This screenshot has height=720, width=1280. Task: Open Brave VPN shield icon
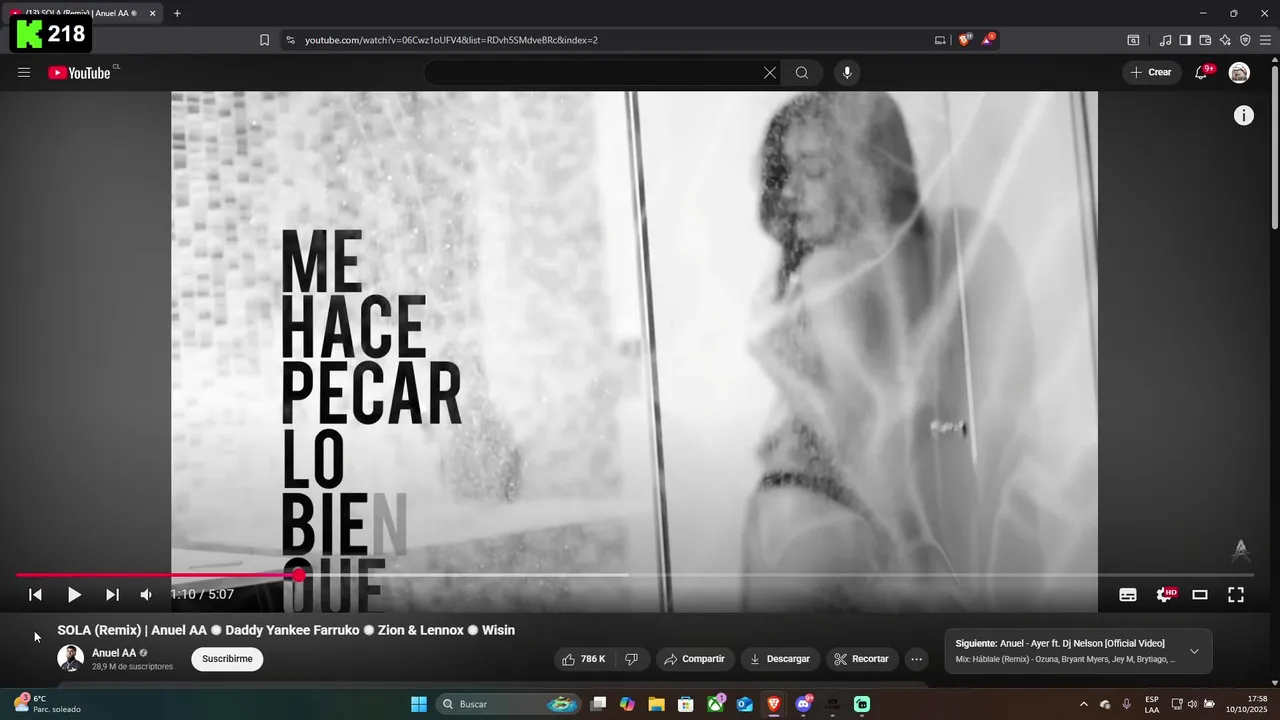click(x=1245, y=40)
